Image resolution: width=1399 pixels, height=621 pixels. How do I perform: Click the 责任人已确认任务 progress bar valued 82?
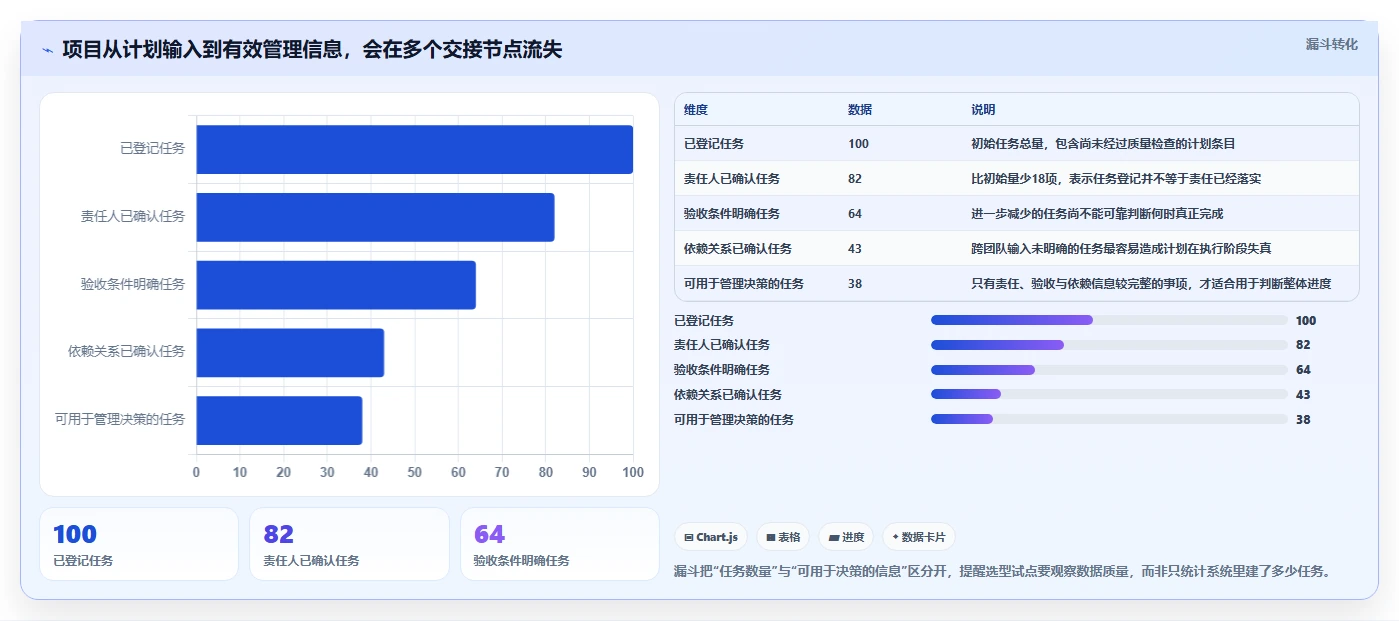1109,345
